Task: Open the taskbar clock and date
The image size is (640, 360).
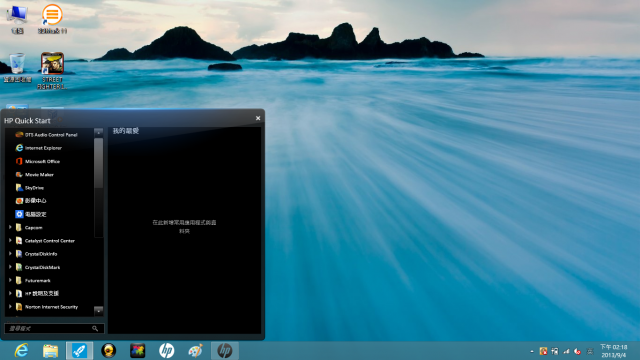Action: tap(613, 351)
